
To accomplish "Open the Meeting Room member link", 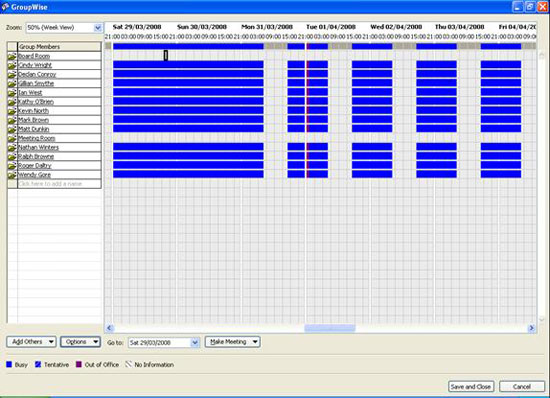I will point(36,138).
